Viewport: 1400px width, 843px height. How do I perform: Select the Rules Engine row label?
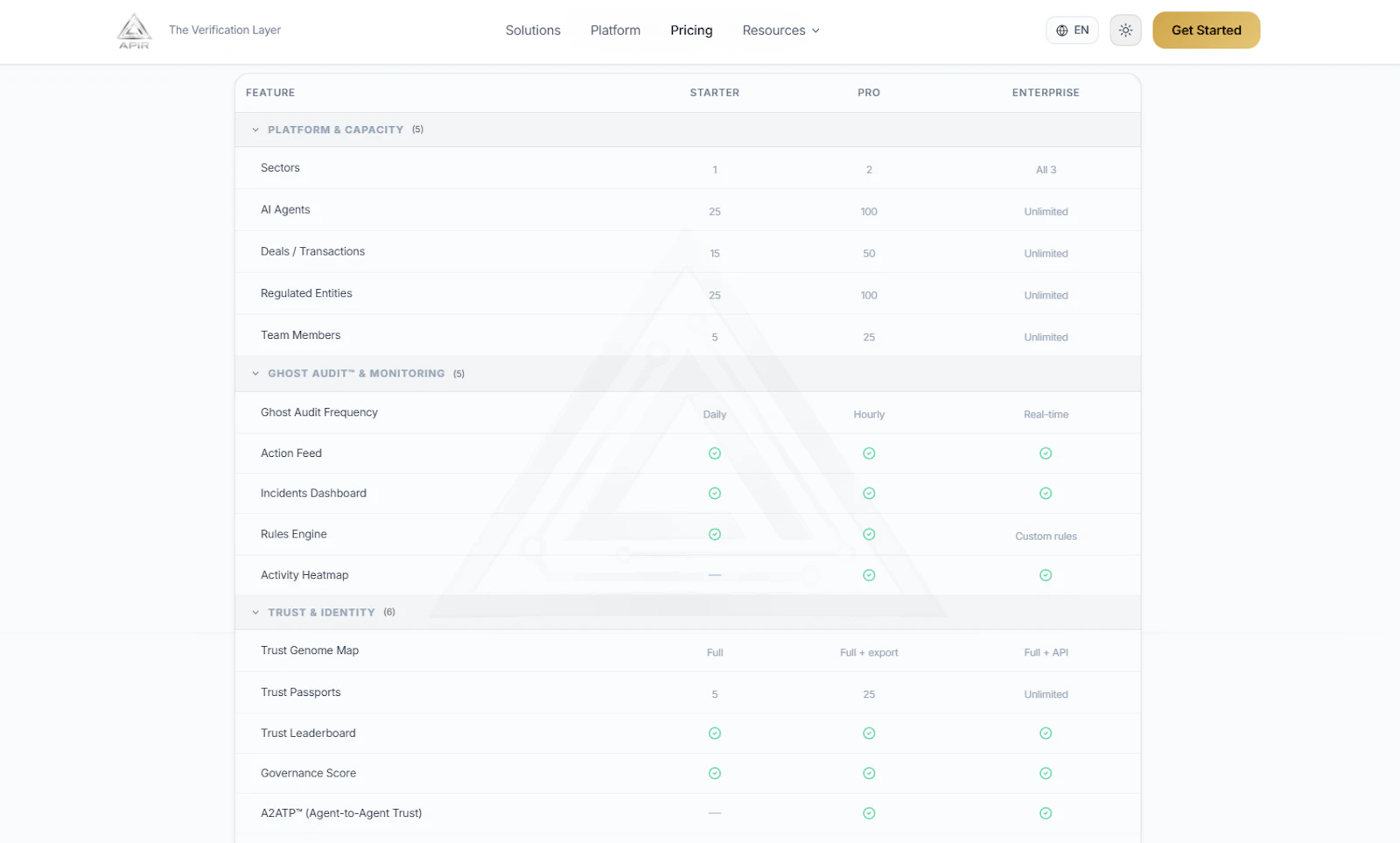293,535
